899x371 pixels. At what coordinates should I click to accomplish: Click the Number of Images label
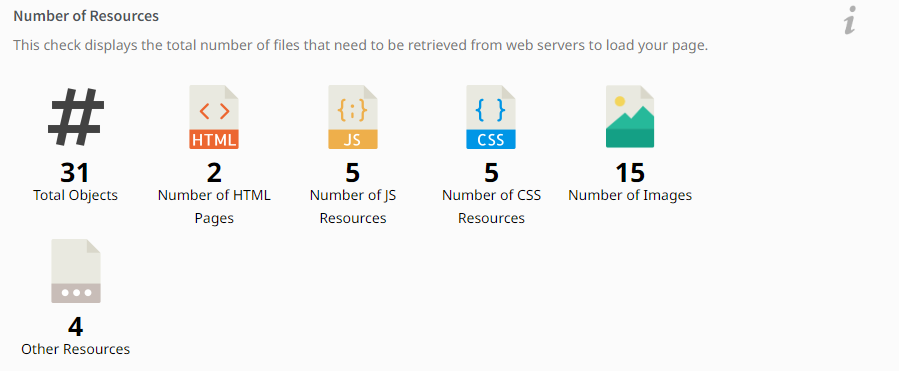coord(630,195)
